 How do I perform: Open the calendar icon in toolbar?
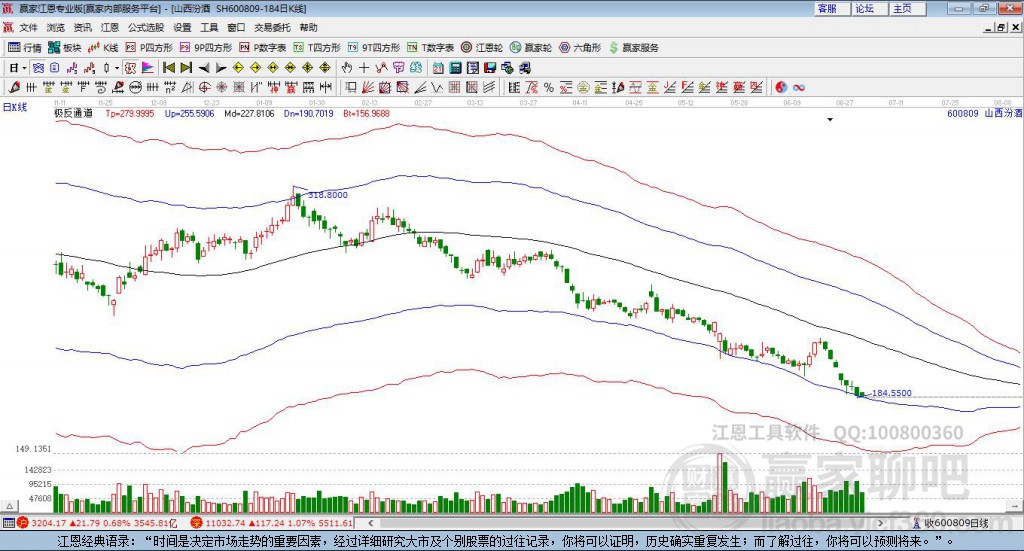(x=438, y=68)
